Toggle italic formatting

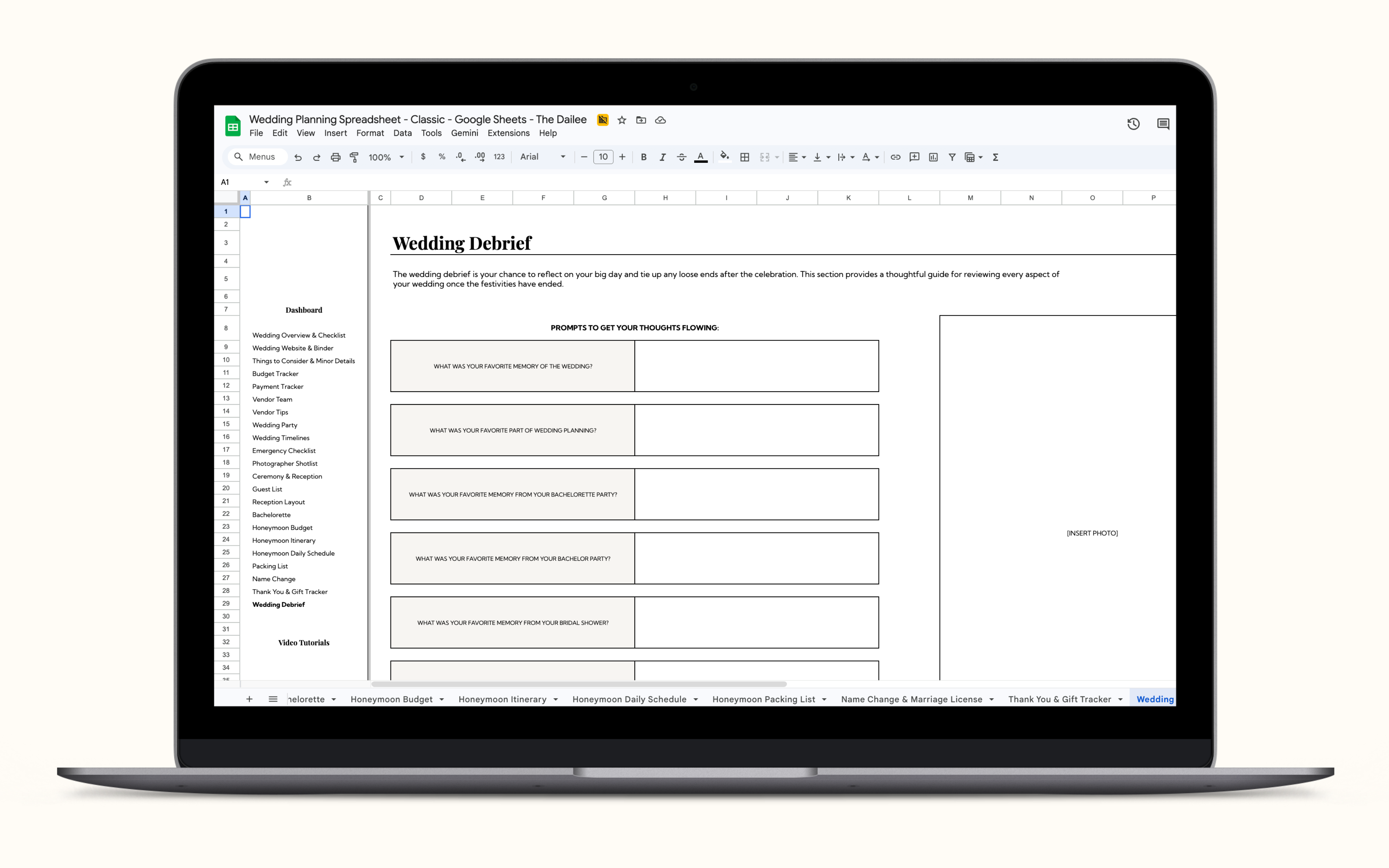[662, 157]
